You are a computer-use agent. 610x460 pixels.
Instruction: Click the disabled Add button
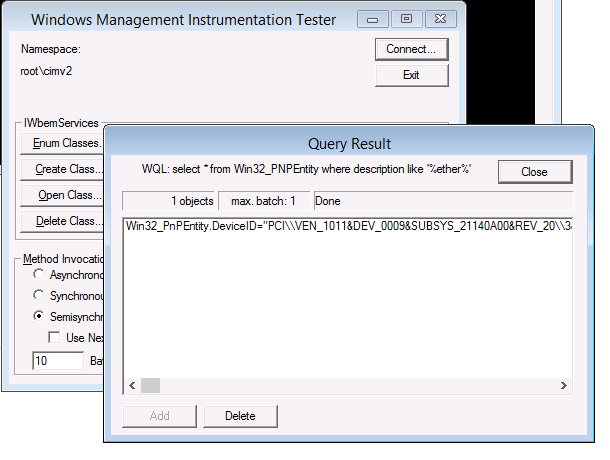coord(160,416)
